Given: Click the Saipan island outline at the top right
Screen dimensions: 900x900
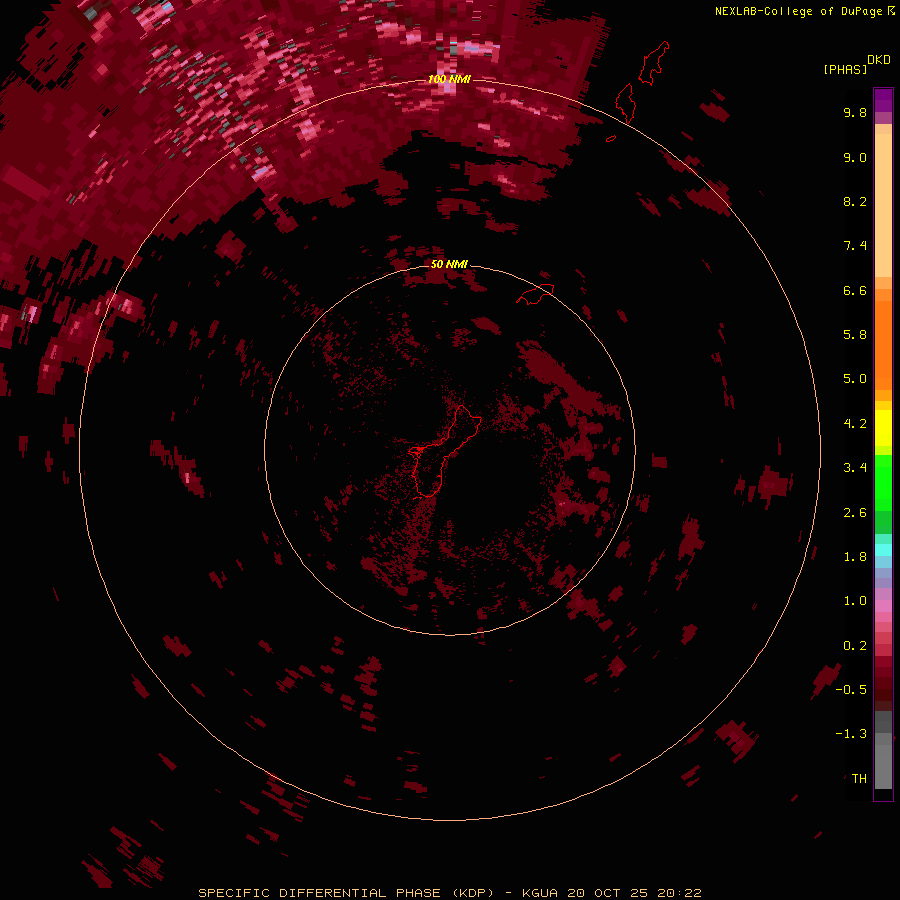Looking at the screenshot, I should pos(654,63).
